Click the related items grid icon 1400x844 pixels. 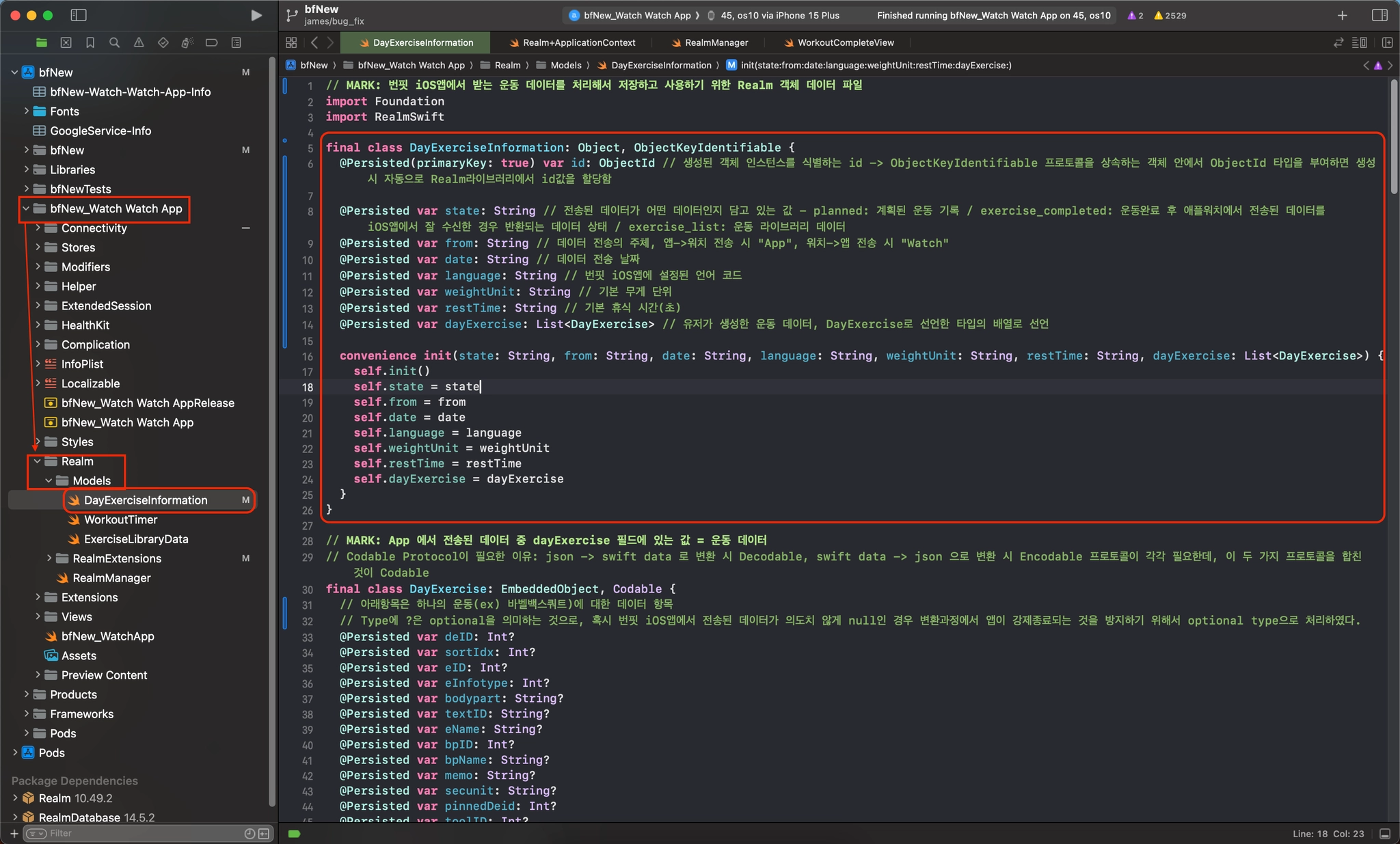pos(291,42)
